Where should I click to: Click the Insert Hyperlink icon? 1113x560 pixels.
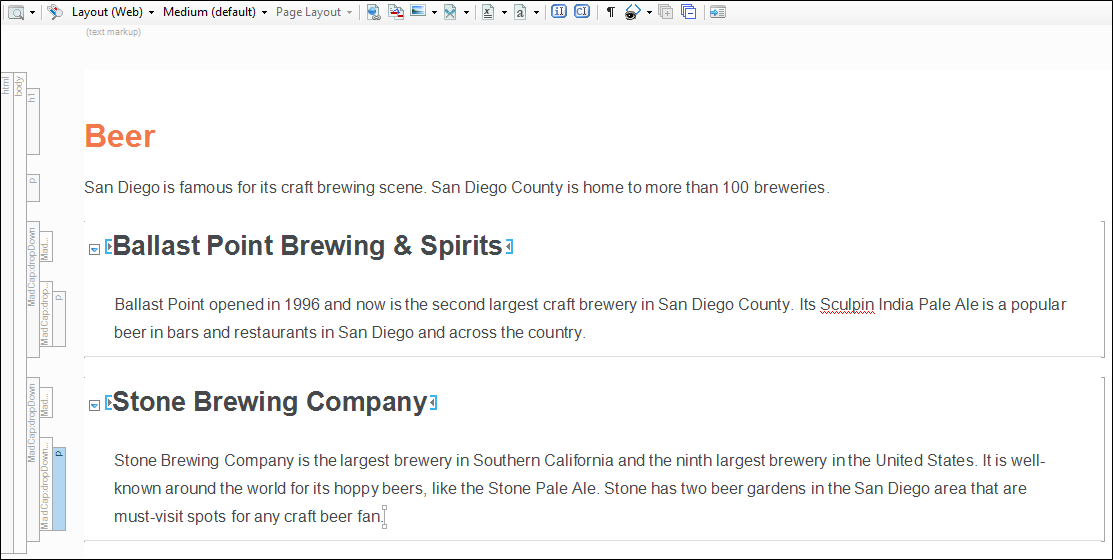point(373,12)
